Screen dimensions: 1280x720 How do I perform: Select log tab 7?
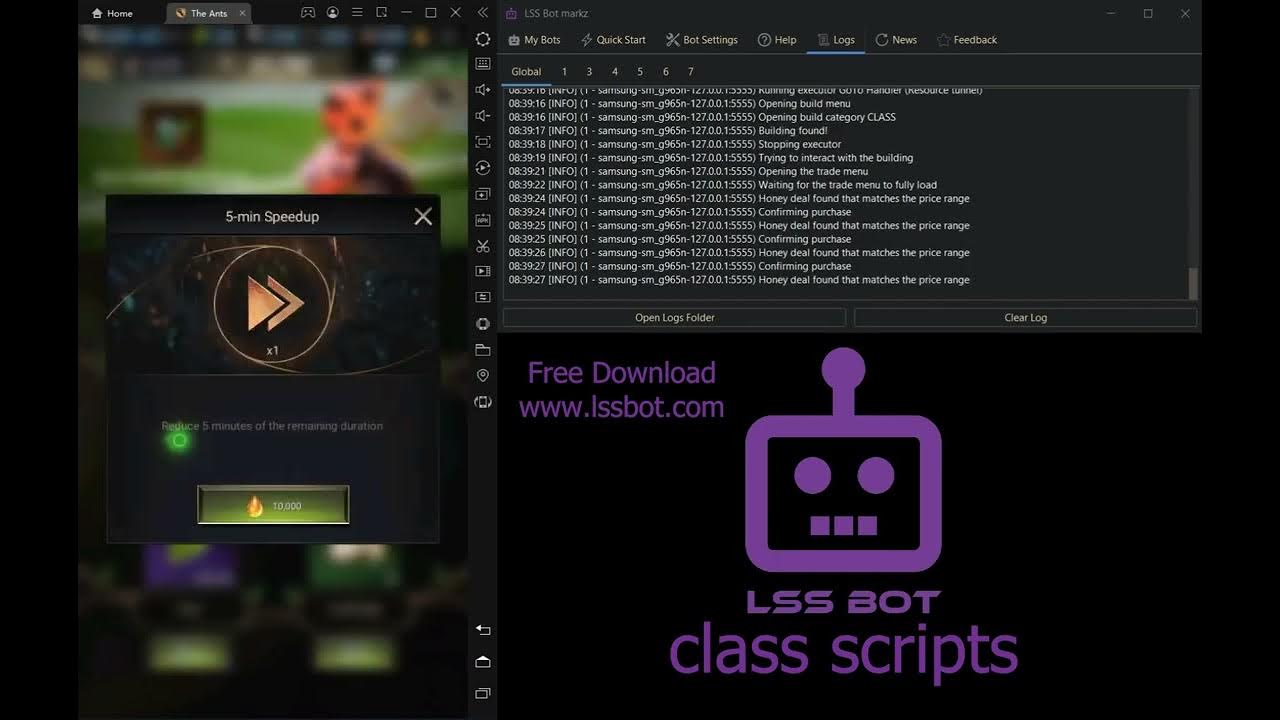coord(690,71)
